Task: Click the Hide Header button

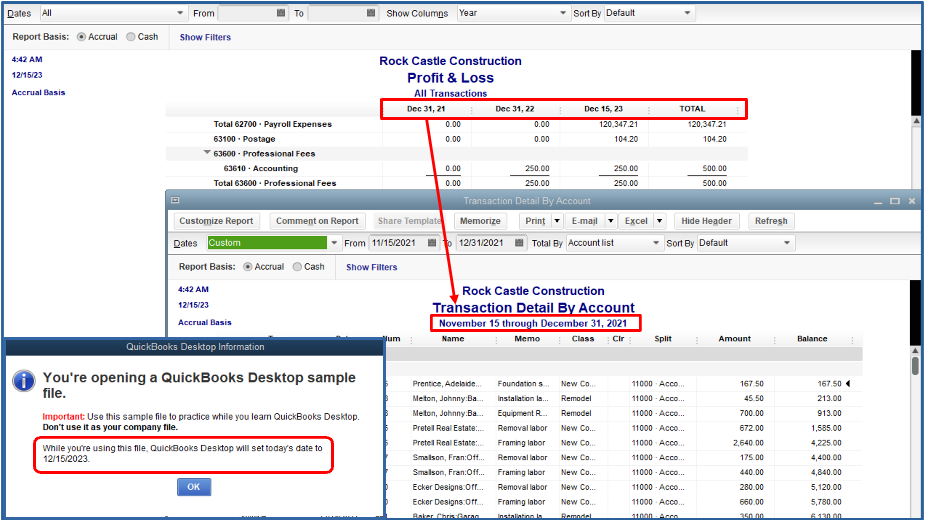Action: pos(706,221)
